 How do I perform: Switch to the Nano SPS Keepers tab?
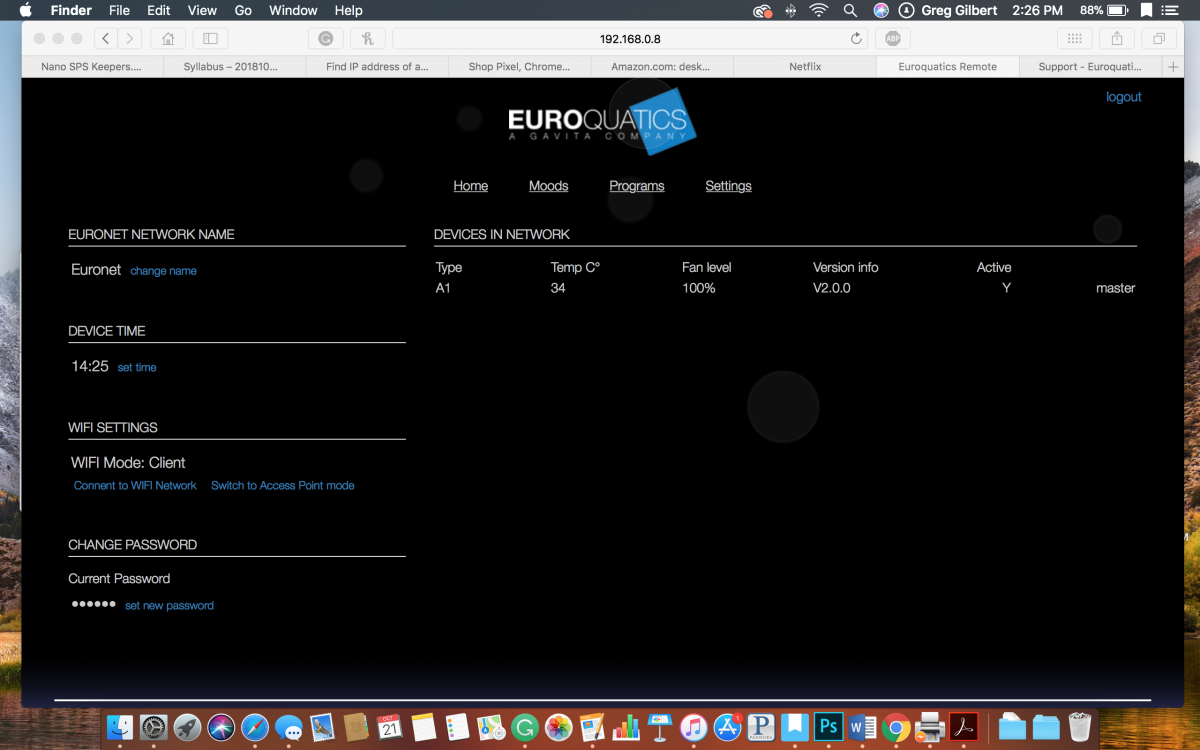click(92, 67)
